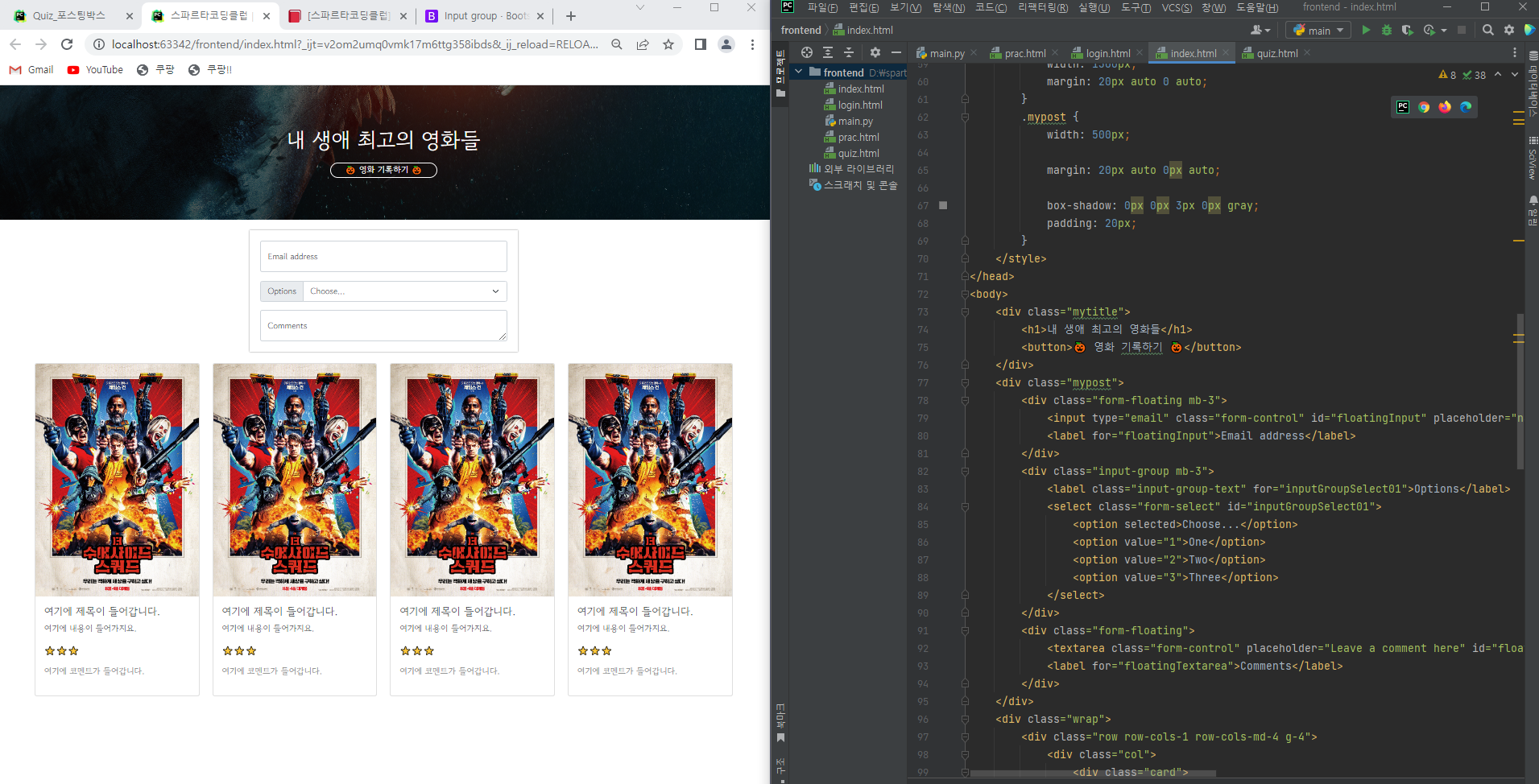Locate opened file crosshair icon in Project panel

coord(807,52)
